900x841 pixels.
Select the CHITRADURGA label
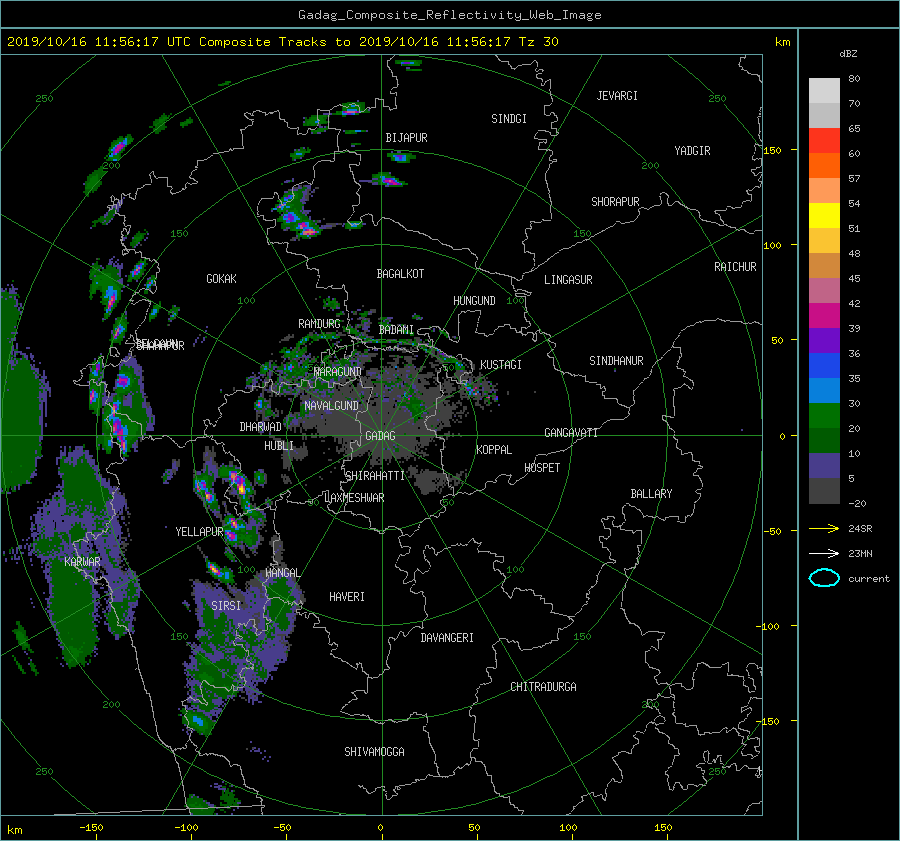click(x=543, y=687)
